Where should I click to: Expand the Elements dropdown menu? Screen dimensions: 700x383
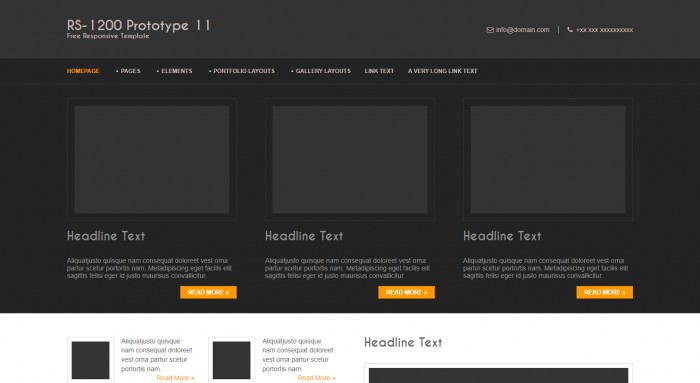[175, 71]
